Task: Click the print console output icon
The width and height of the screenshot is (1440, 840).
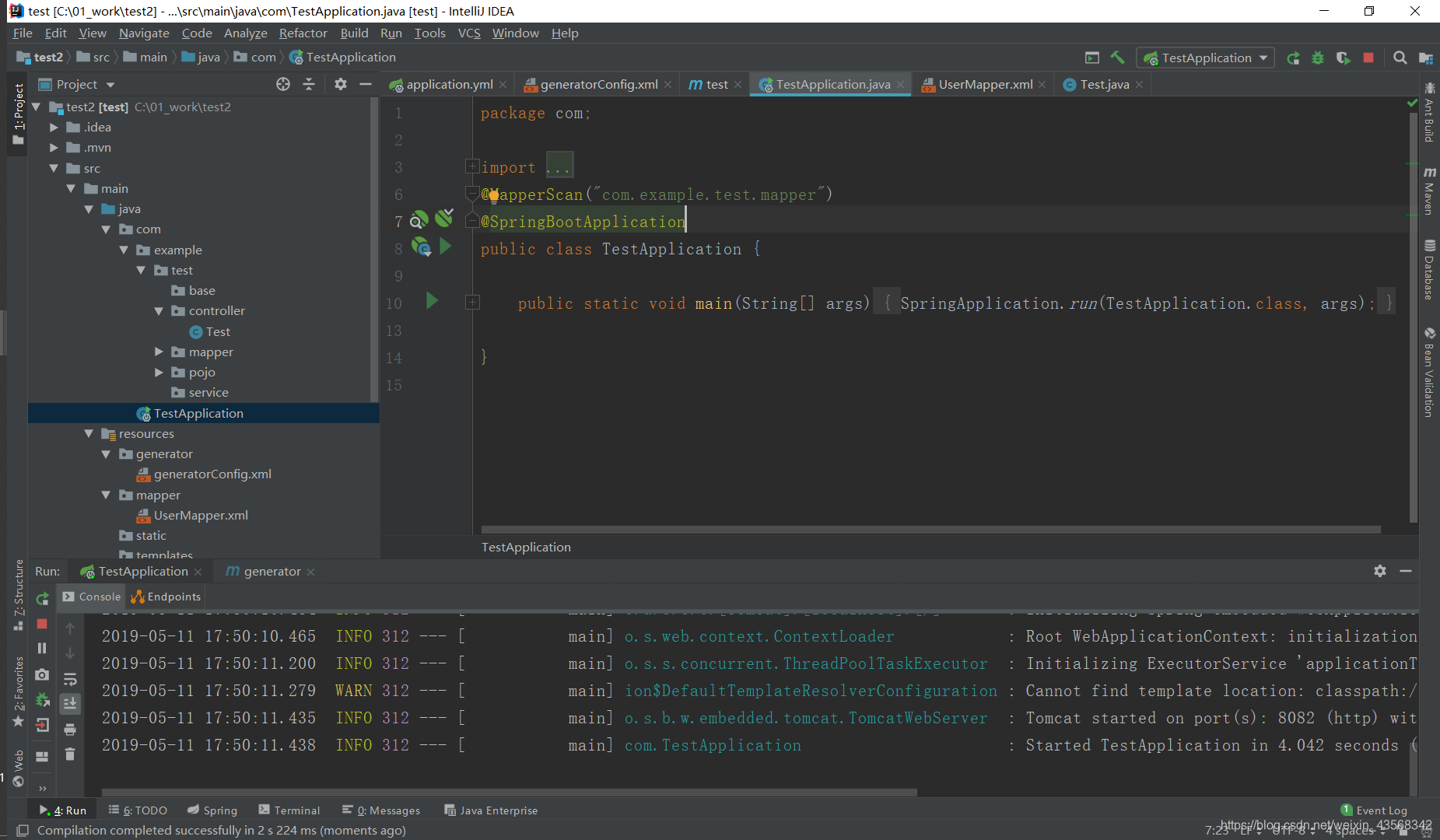Action: [x=70, y=730]
